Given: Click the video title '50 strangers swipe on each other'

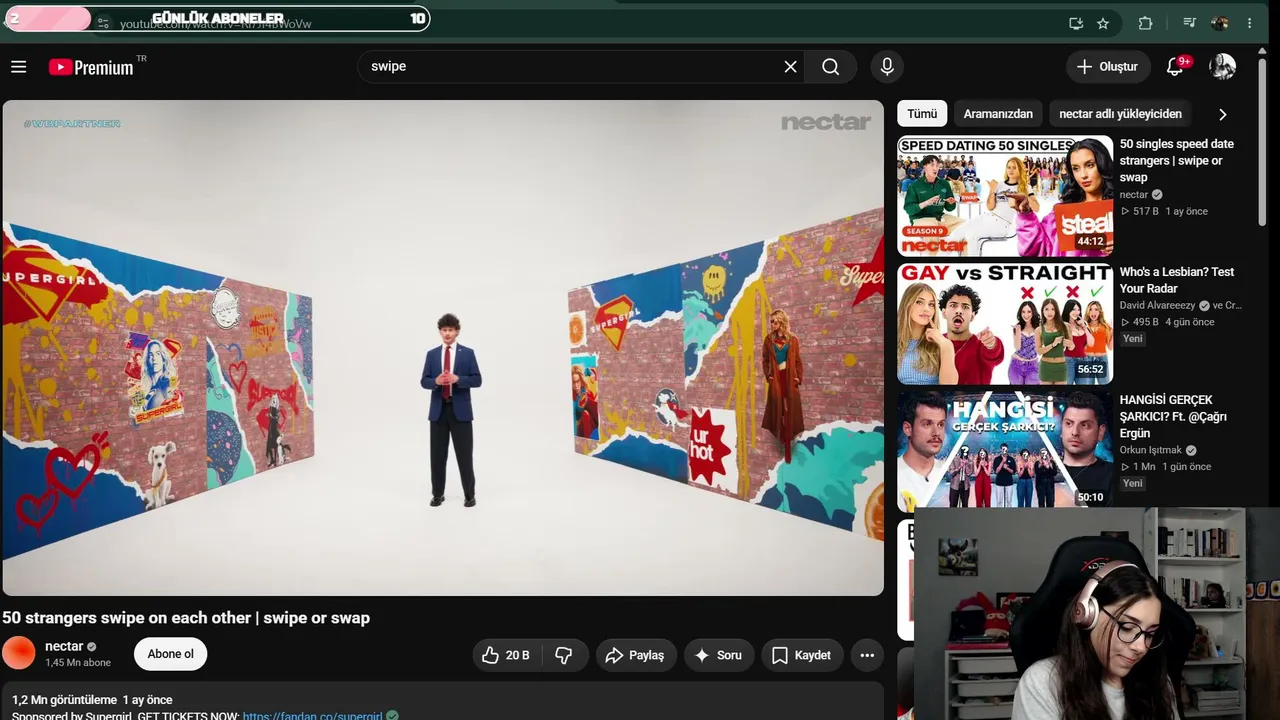Looking at the screenshot, I should pos(186,618).
